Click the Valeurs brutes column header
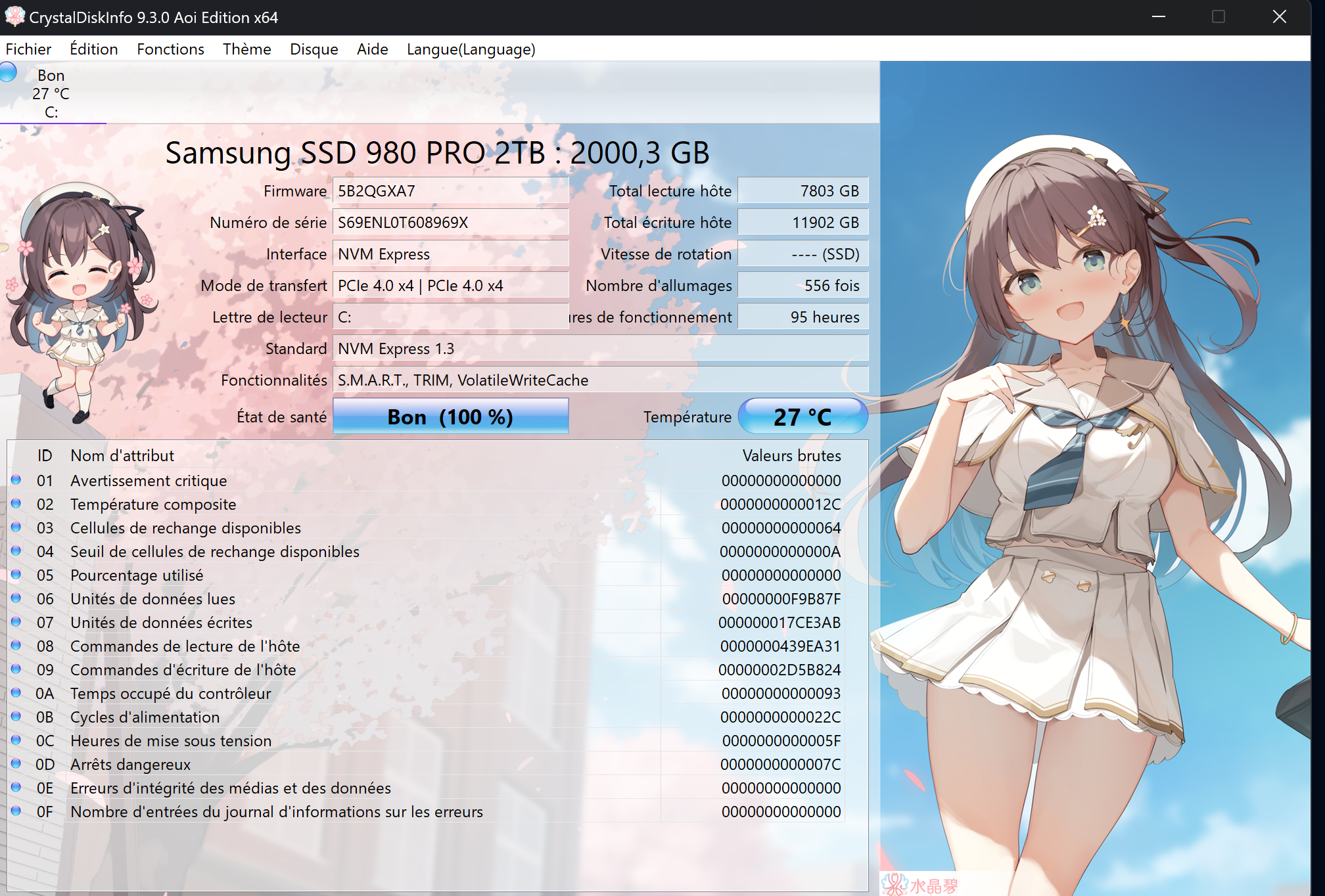The width and height of the screenshot is (1325, 896). point(791,455)
